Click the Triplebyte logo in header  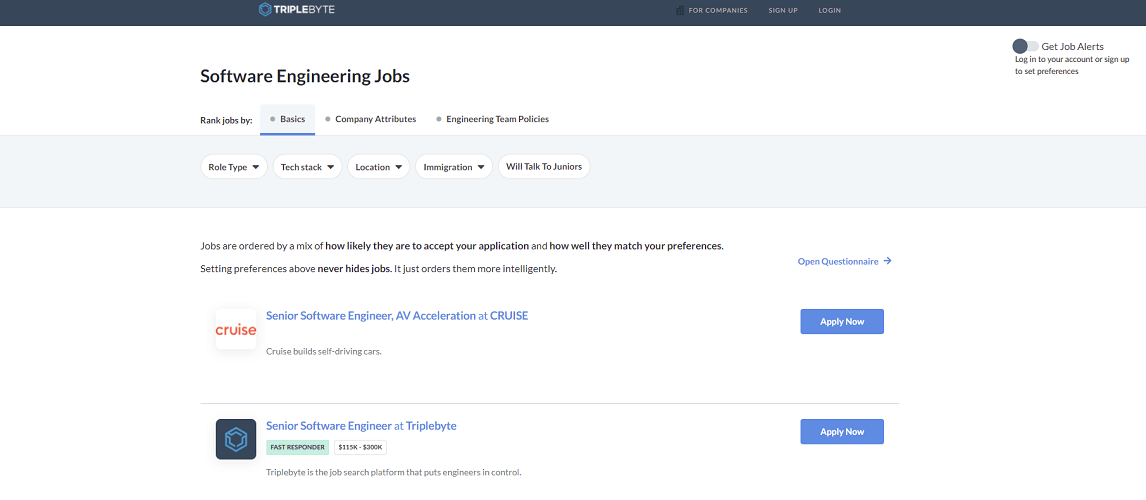click(297, 10)
